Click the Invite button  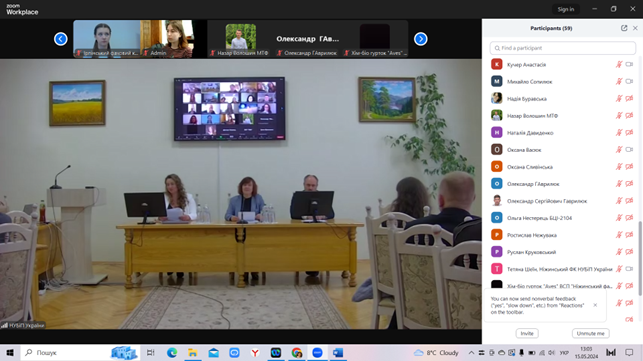[x=527, y=334]
